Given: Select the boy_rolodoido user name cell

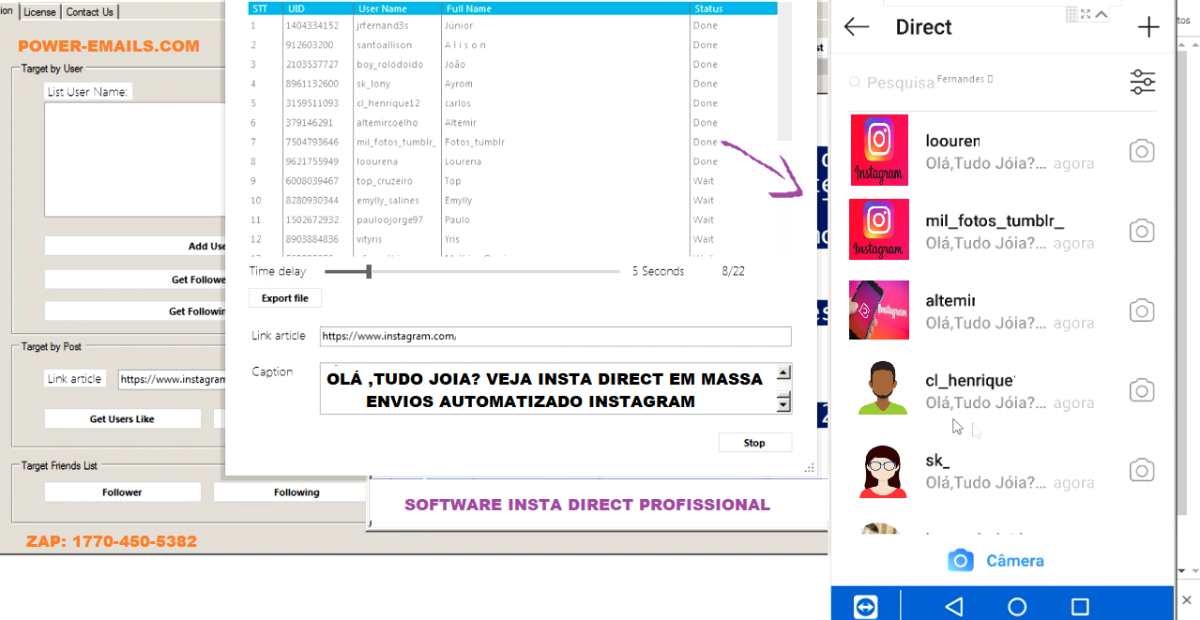Looking at the screenshot, I should point(389,64).
